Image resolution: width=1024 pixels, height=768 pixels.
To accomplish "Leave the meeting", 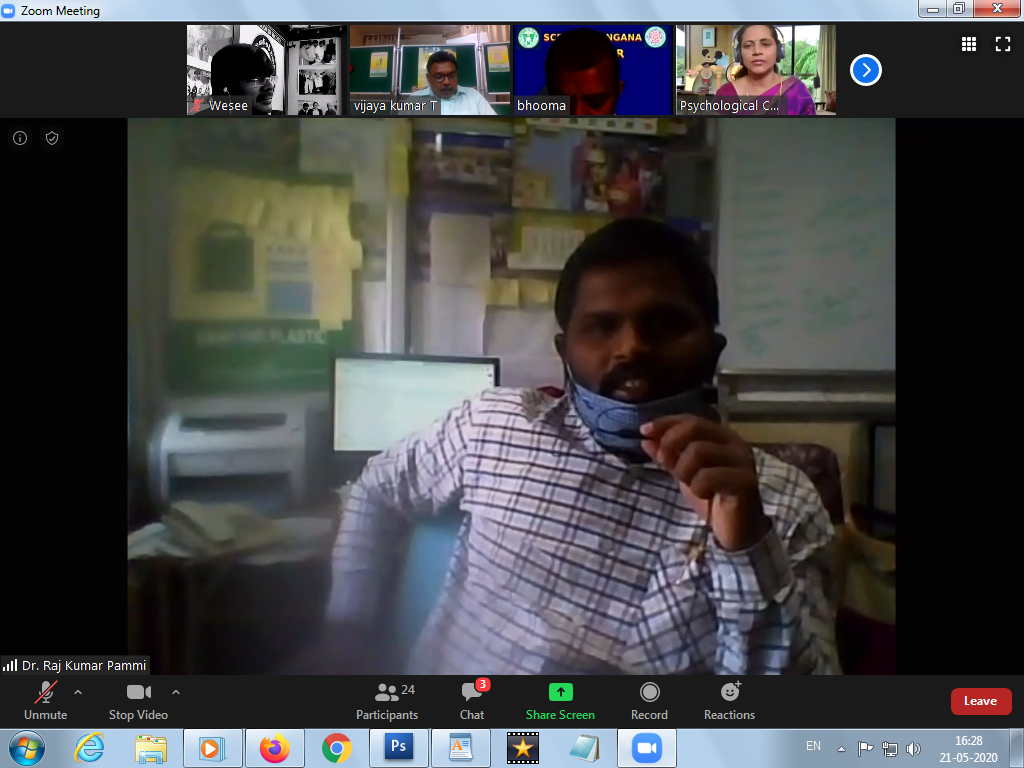I will tap(980, 701).
